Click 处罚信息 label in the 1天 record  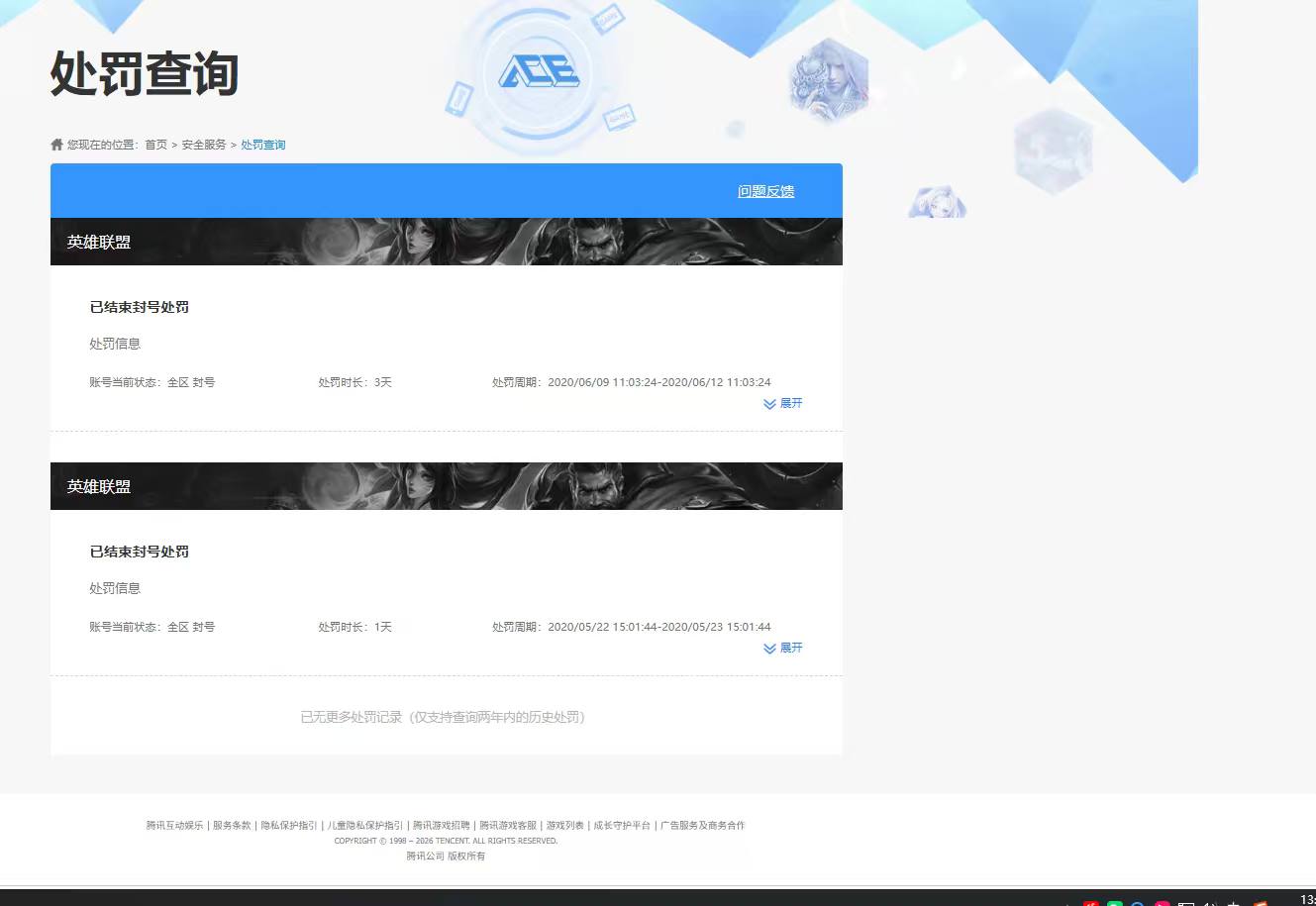pos(115,588)
